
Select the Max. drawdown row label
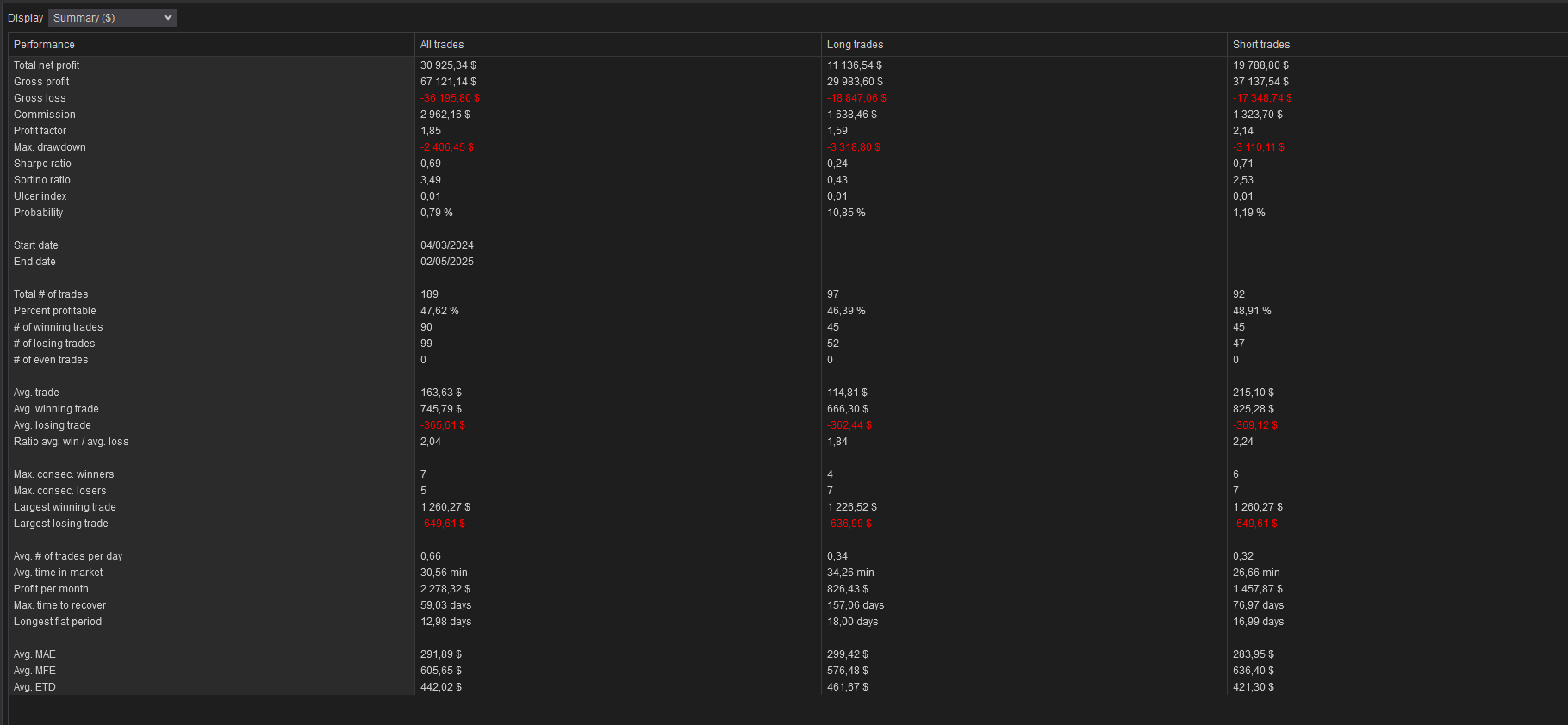50,147
